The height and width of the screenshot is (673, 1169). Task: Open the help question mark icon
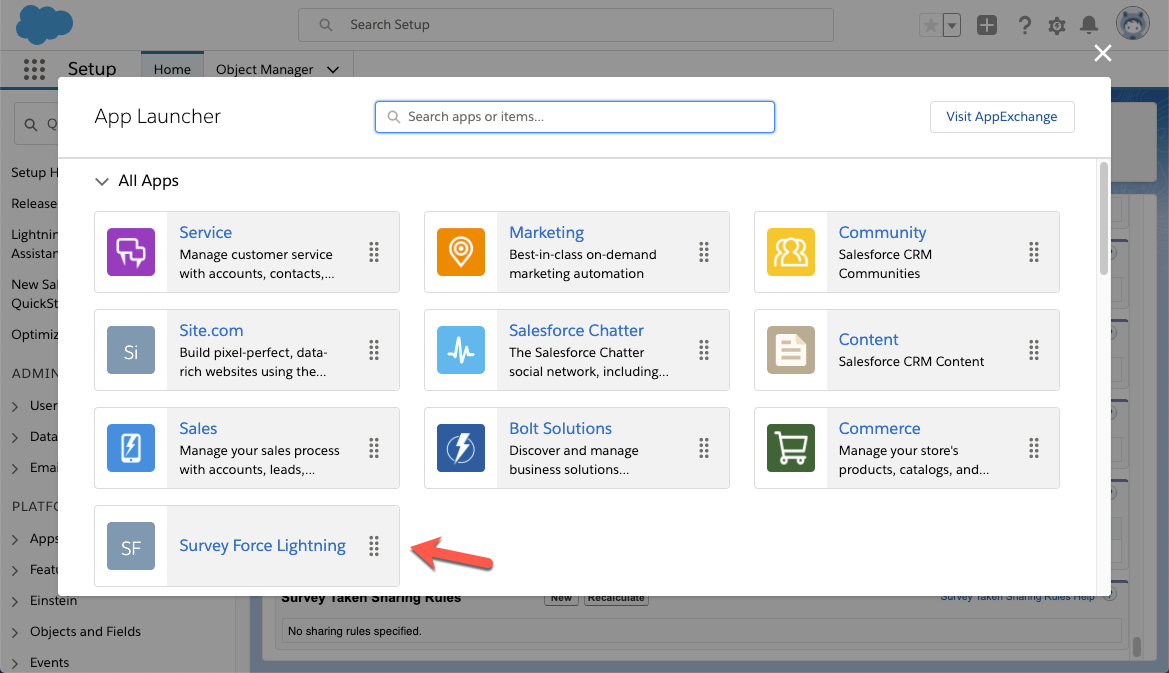tap(1025, 25)
